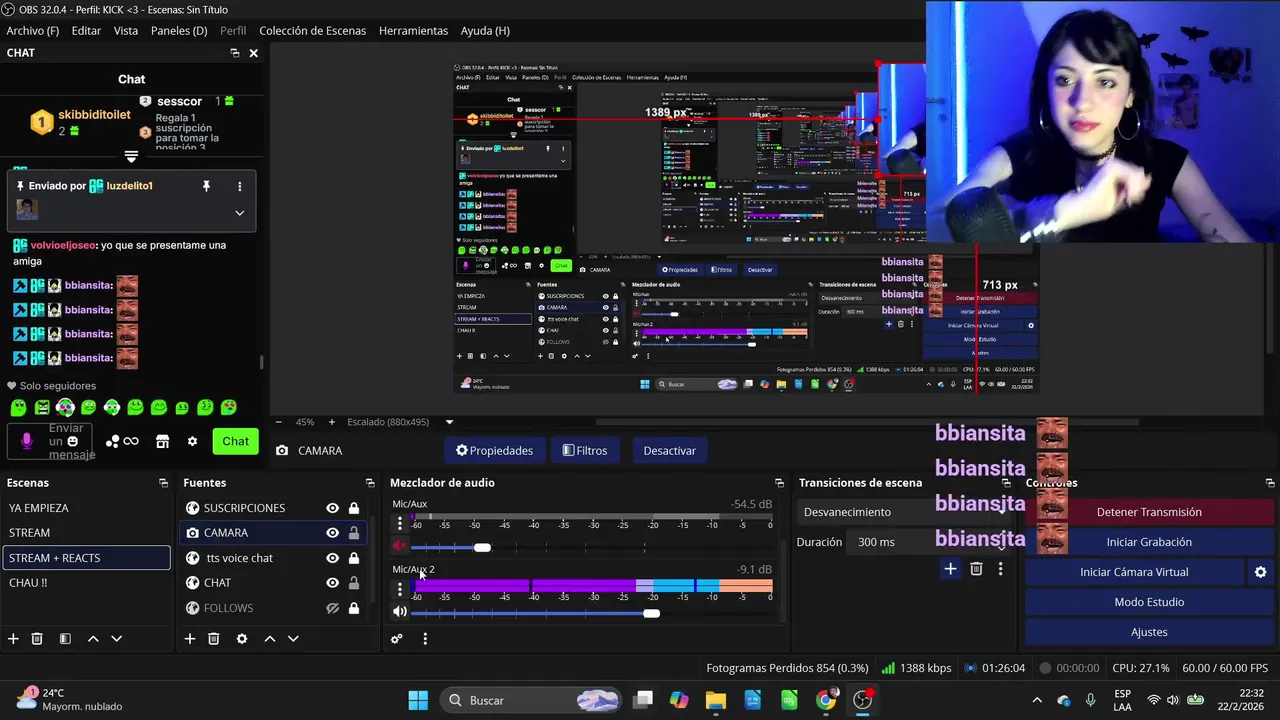Open the preview scaling dropdown arrow
The height and width of the screenshot is (720, 1280).
point(449,422)
